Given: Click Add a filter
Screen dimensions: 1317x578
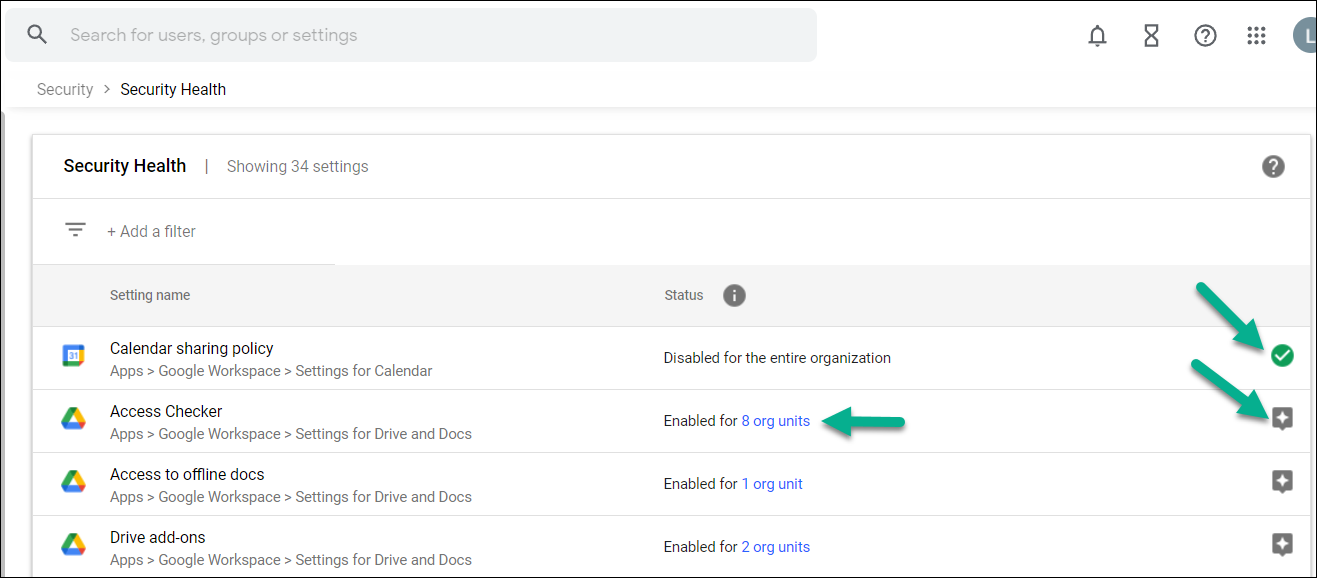Looking at the screenshot, I should [151, 231].
